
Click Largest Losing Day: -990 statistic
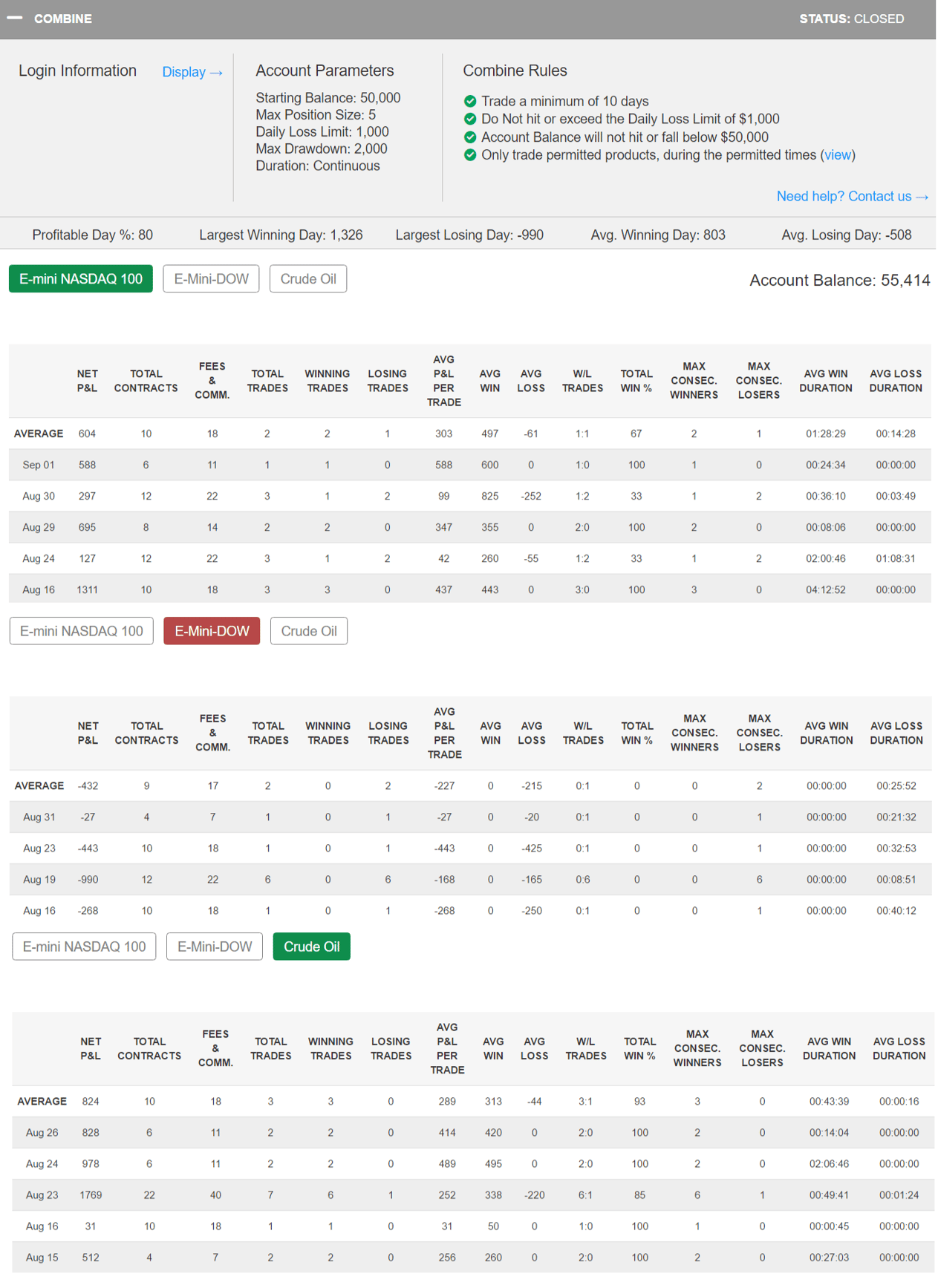click(469, 235)
